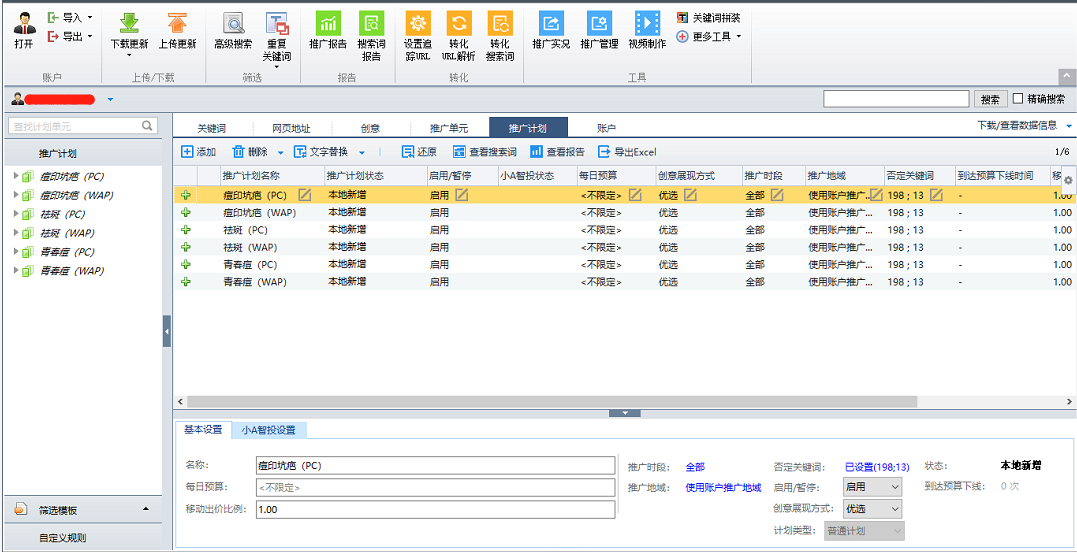Toggle the 精确搜索 checkbox
Viewport: 1077px width, 552px height.
click(x=1018, y=99)
